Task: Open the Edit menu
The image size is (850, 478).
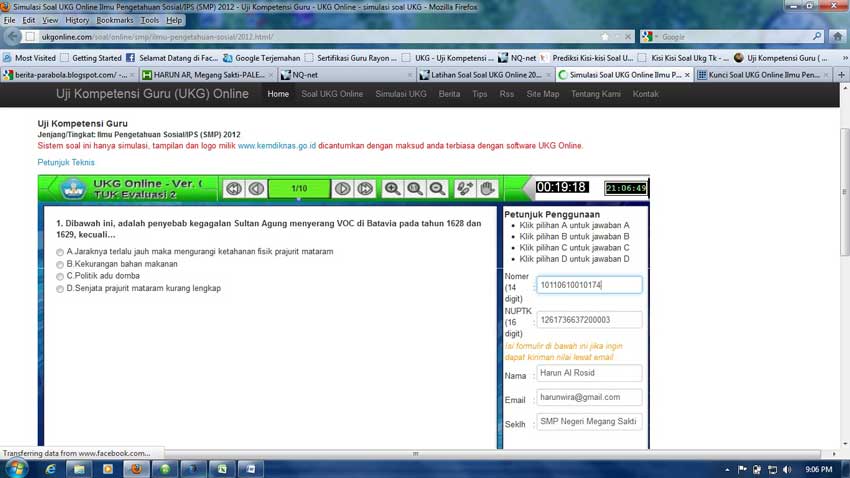Action: coord(28,20)
